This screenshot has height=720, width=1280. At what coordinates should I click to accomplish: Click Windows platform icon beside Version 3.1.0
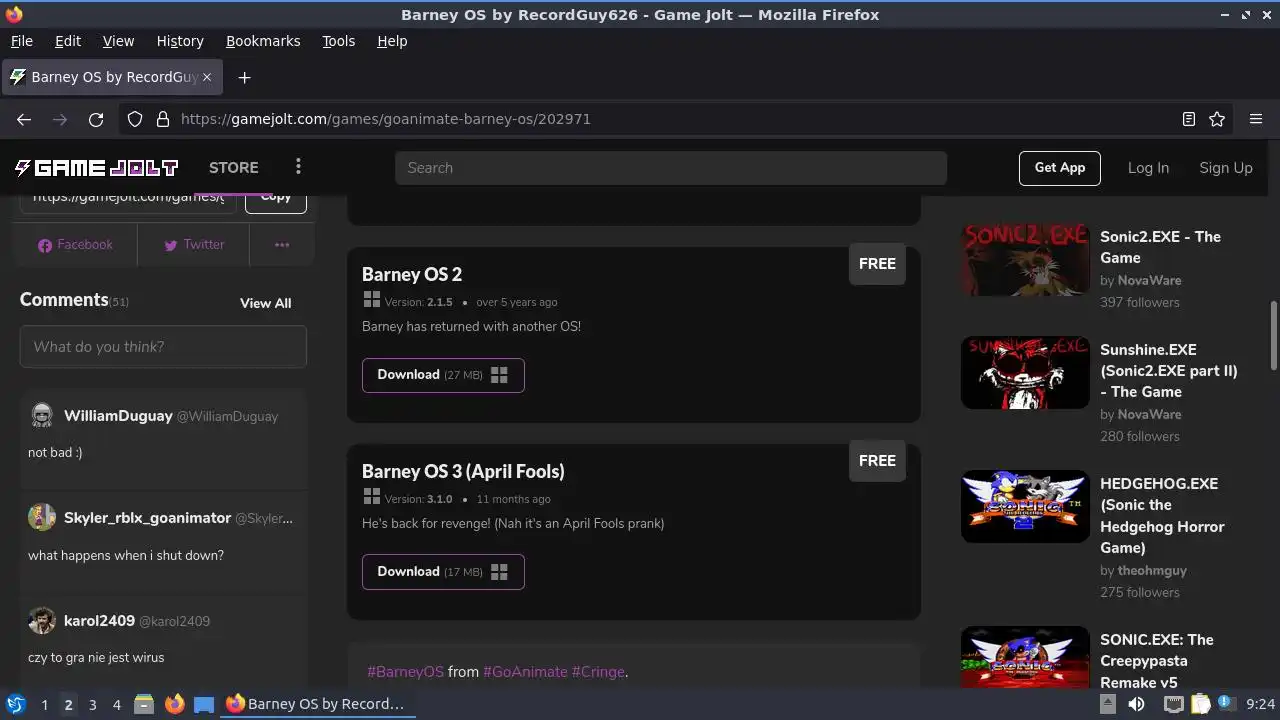click(372, 497)
